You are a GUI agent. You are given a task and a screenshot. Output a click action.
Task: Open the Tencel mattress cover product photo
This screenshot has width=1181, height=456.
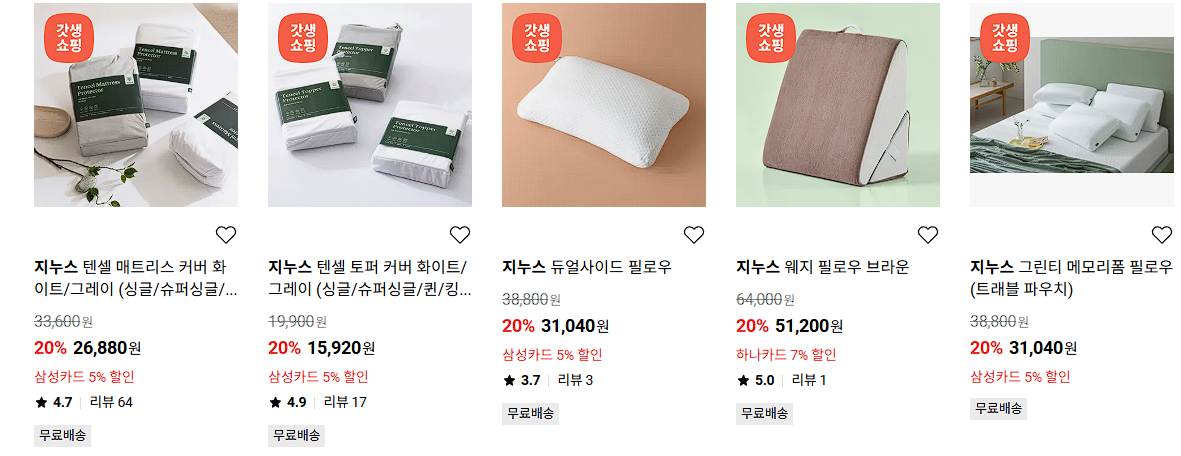pyautogui.click(x=136, y=105)
